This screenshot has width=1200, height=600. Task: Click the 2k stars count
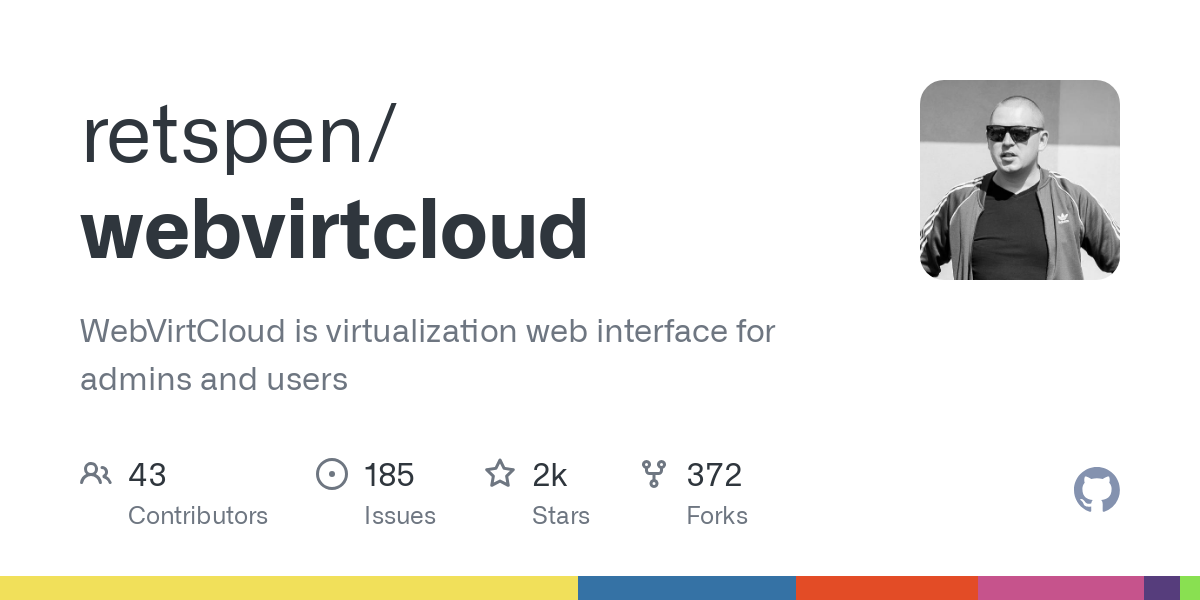pyautogui.click(x=550, y=475)
